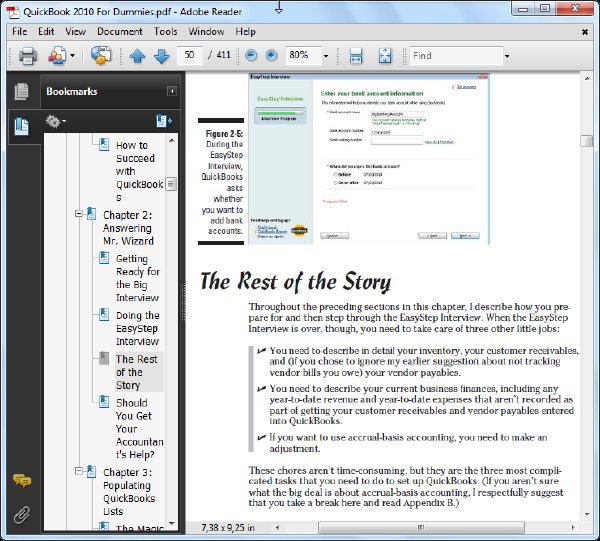The height and width of the screenshot is (541, 600).
Task: Go to previous page with up arrow
Action: point(137,56)
